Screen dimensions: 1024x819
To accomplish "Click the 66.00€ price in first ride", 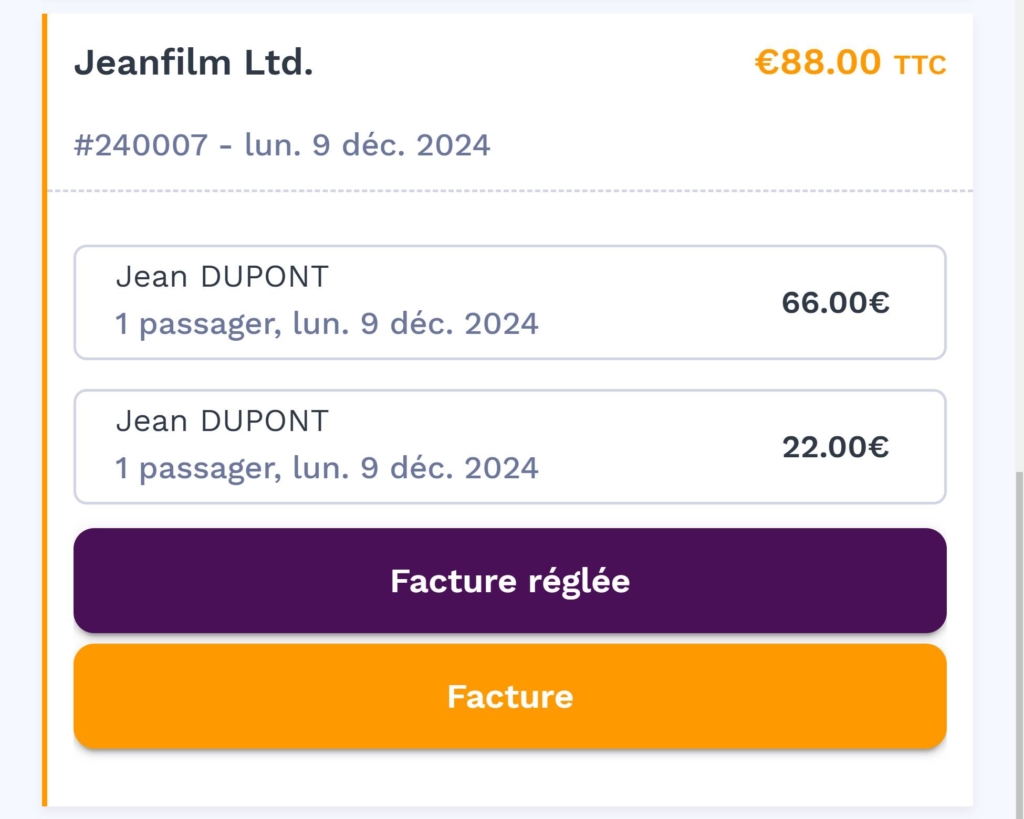I will click(x=835, y=302).
